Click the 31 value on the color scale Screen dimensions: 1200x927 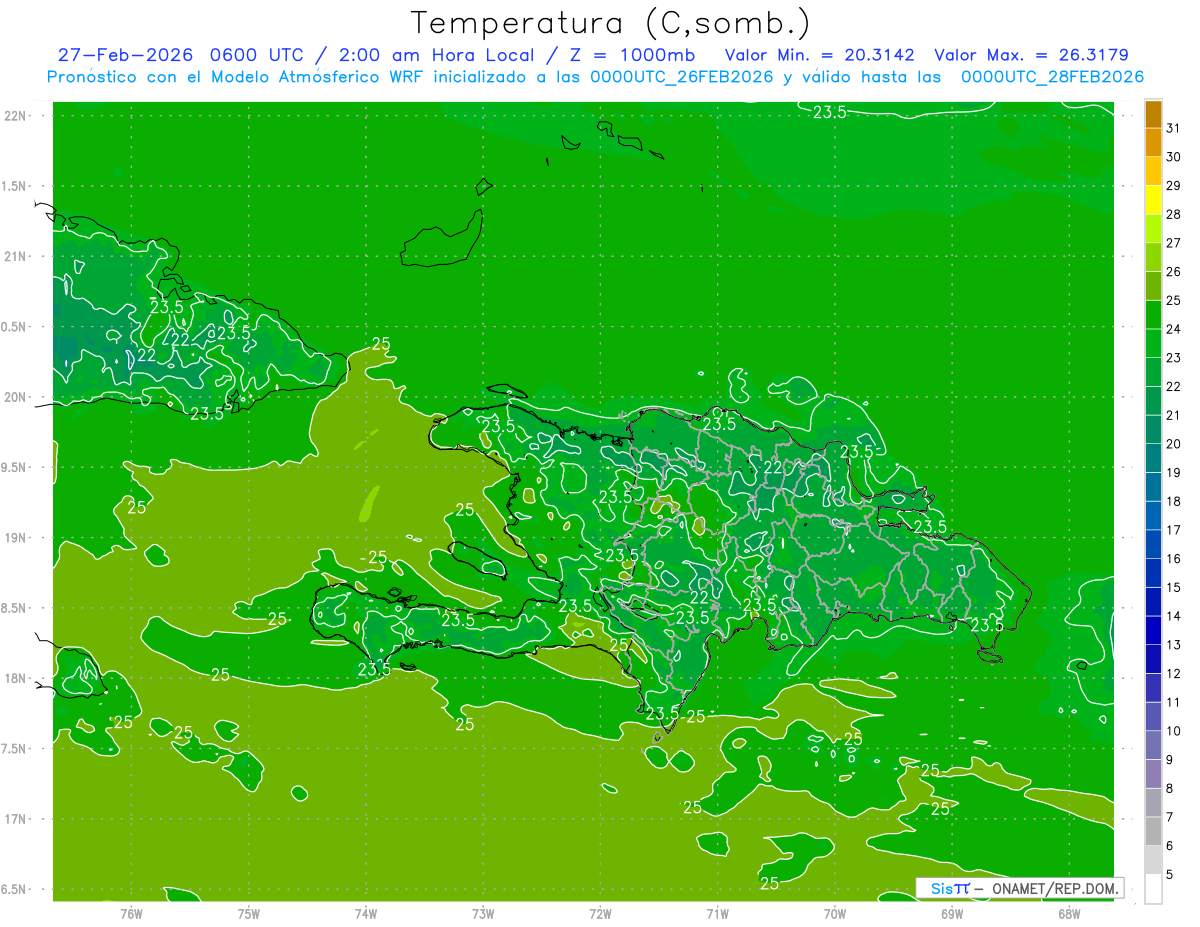coord(1174,128)
